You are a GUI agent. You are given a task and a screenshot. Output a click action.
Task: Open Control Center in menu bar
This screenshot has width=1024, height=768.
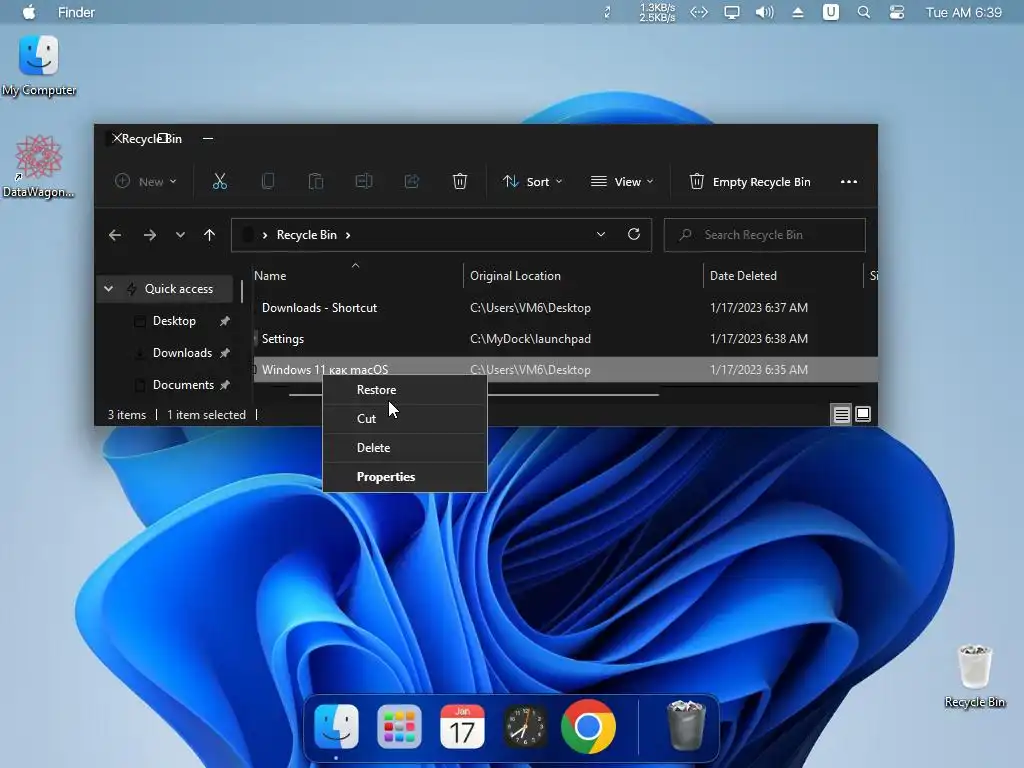pos(897,12)
